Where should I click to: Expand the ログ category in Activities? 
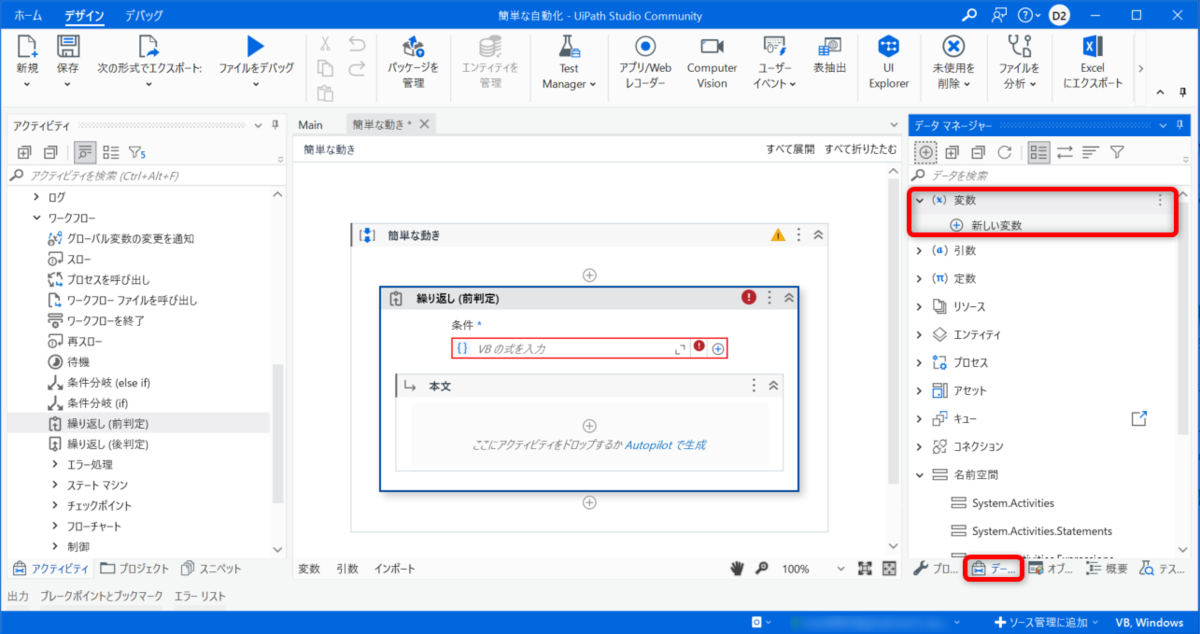pos(37,197)
